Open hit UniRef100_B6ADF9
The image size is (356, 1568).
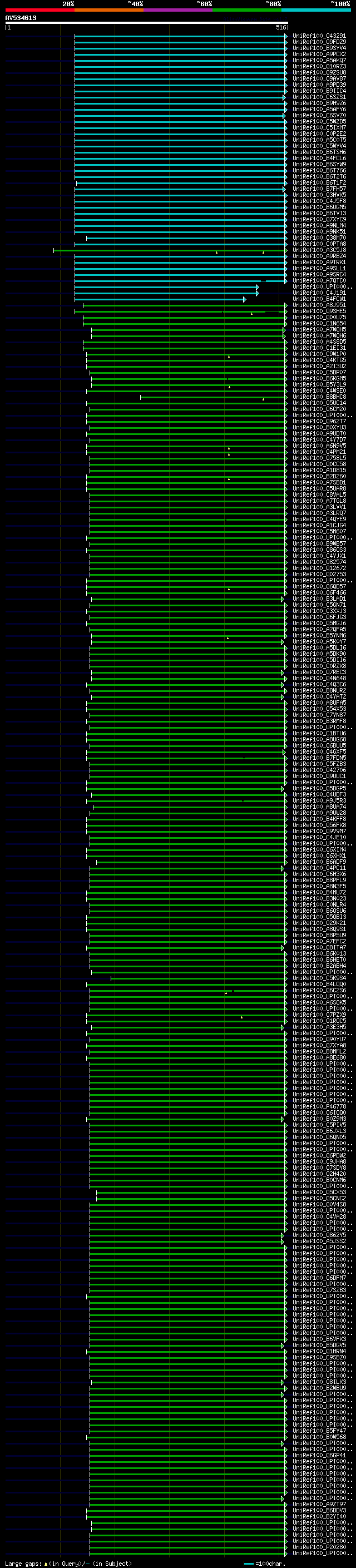click(319, 862)
